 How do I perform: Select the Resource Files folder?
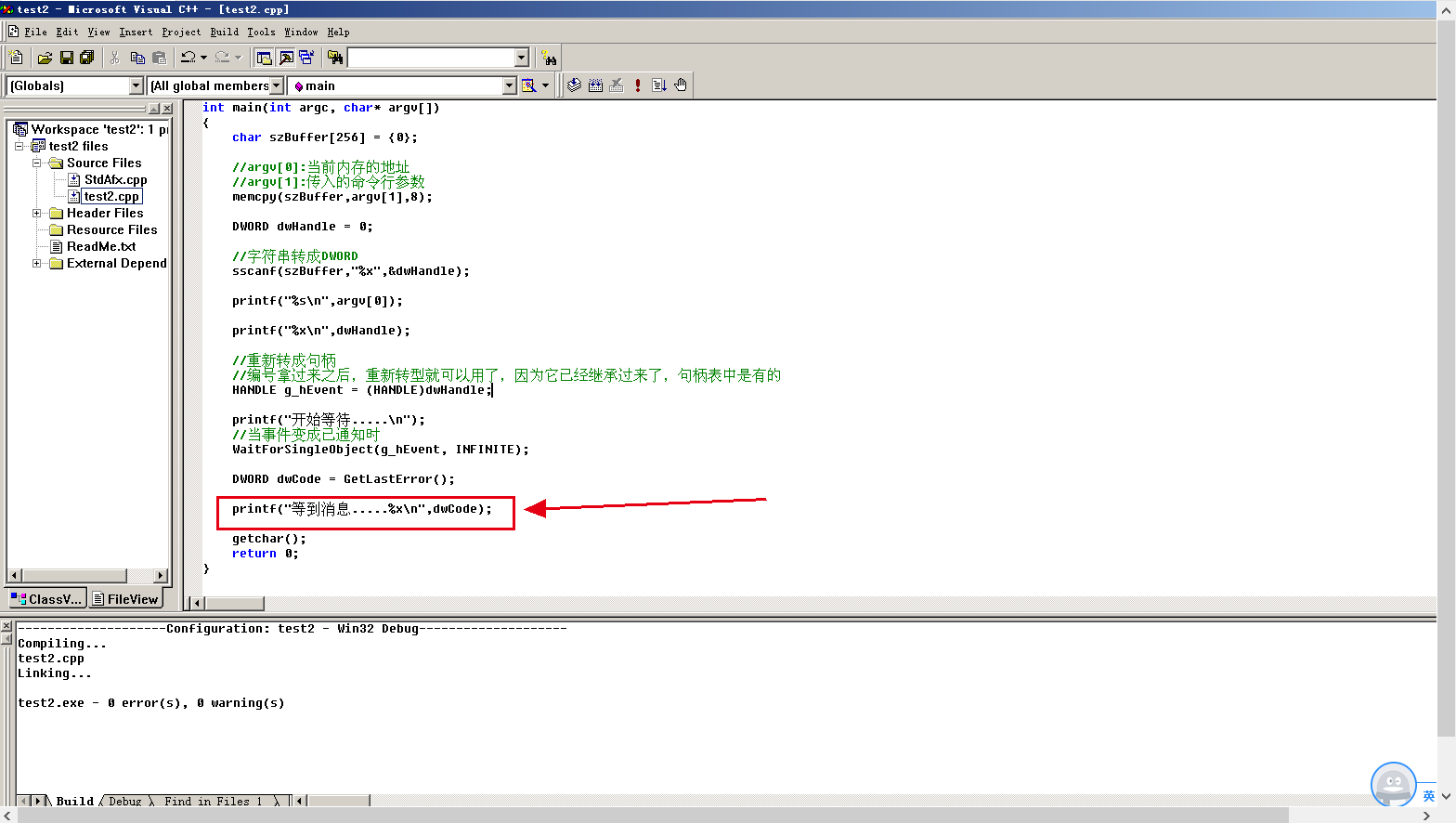tap(111, 229)
